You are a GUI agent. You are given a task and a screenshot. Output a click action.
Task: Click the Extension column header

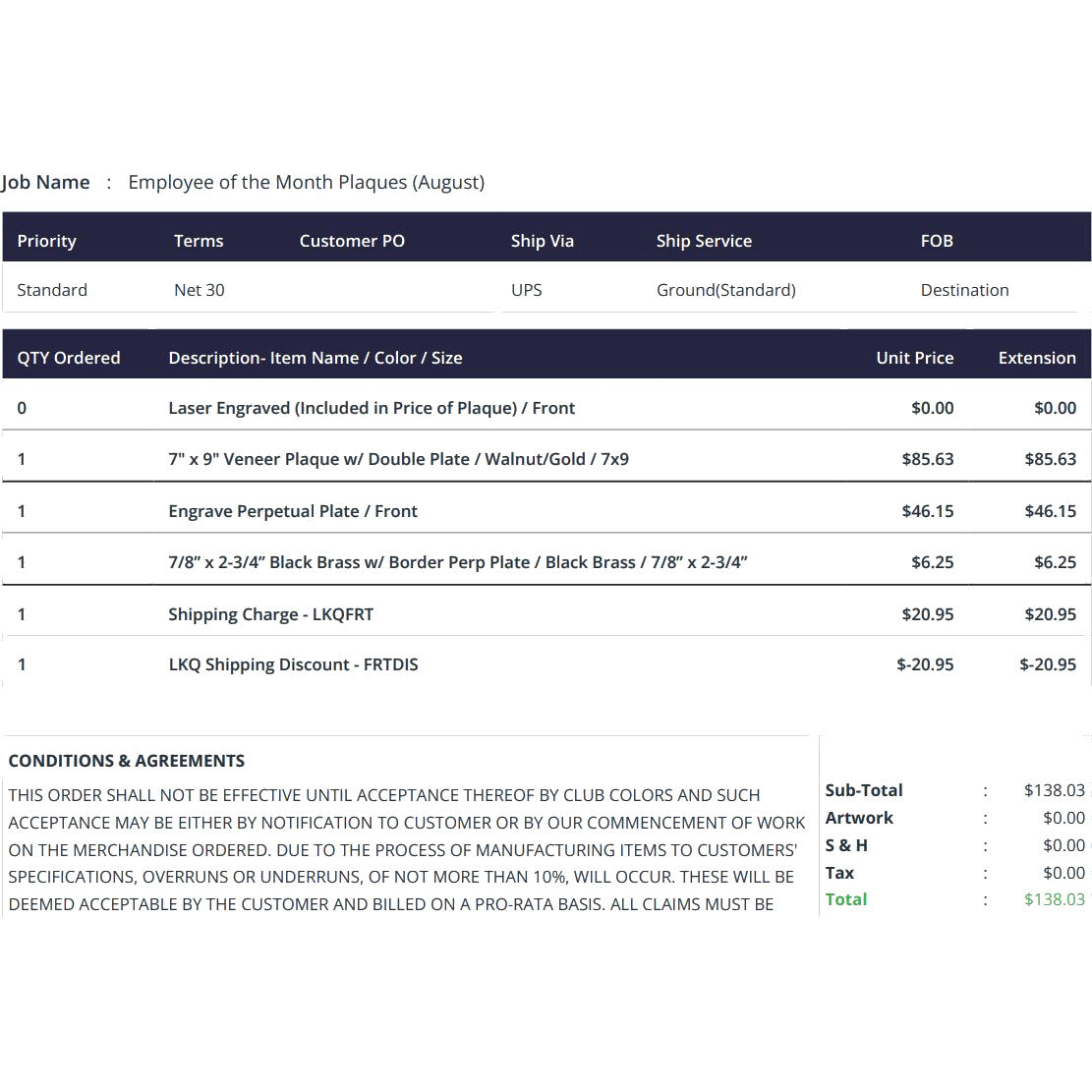[1037, 358]
